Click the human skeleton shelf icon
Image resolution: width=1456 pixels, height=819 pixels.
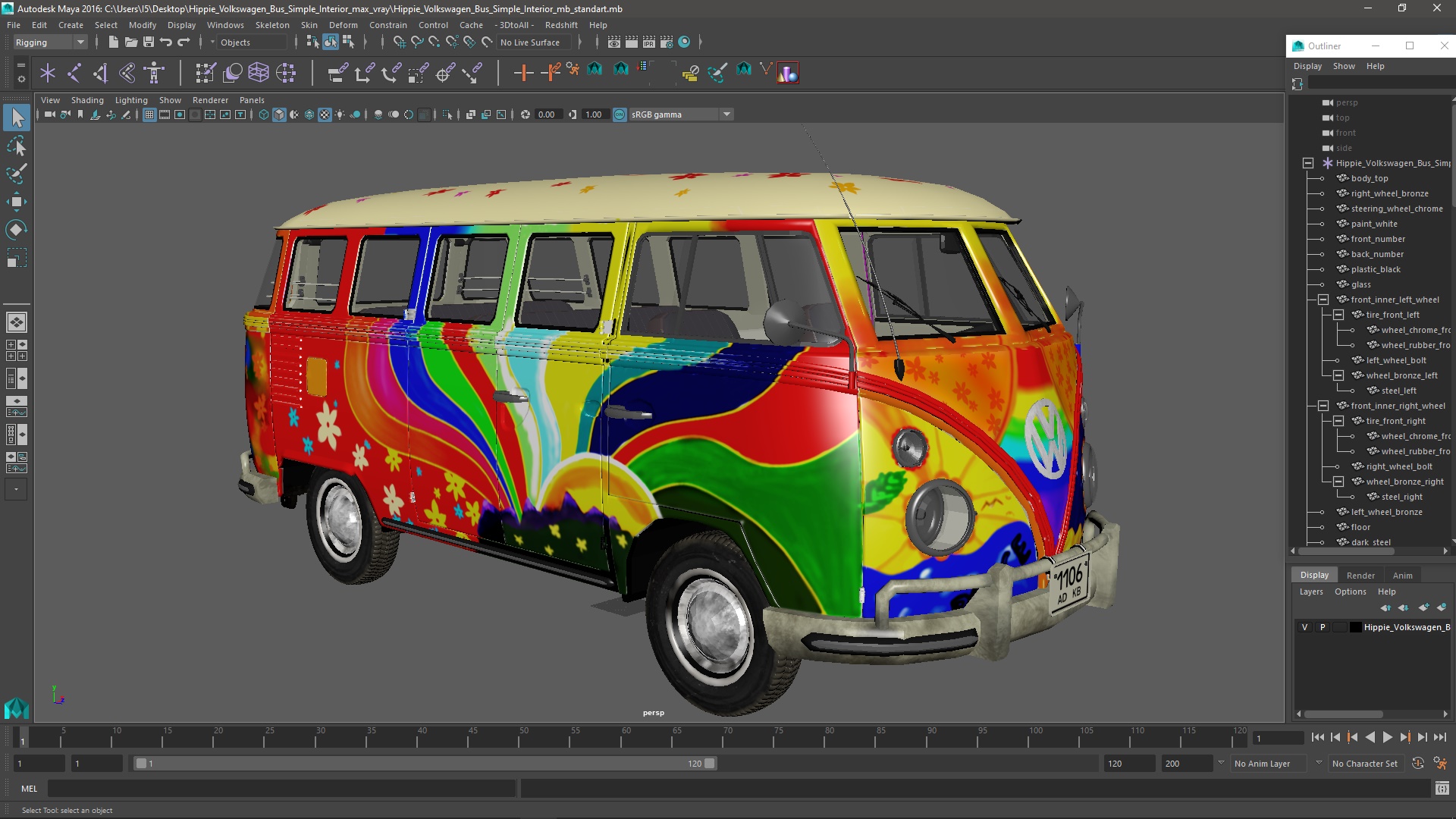click(x=154, y=73)
